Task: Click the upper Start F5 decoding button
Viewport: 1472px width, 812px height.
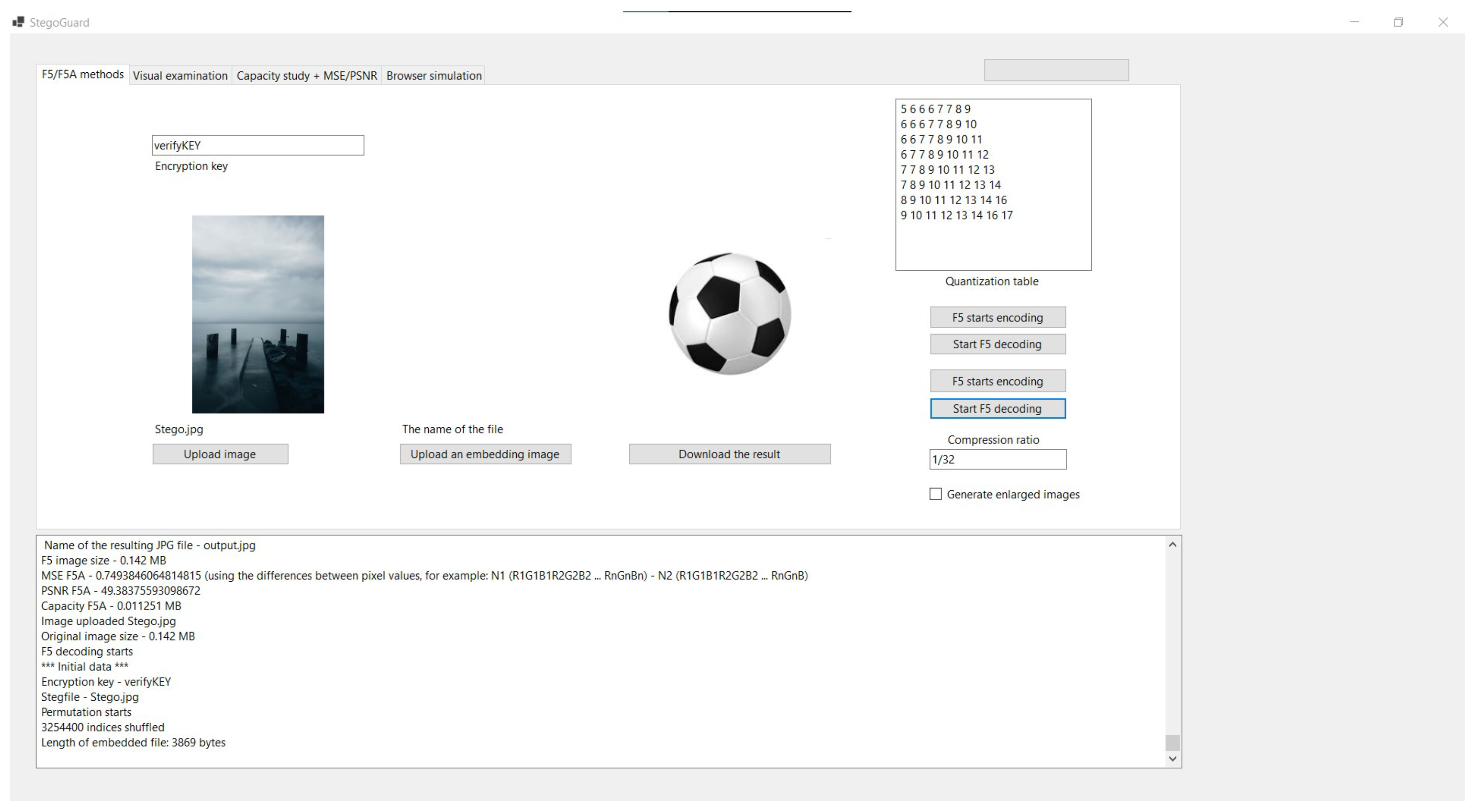Action: (997, 345)
